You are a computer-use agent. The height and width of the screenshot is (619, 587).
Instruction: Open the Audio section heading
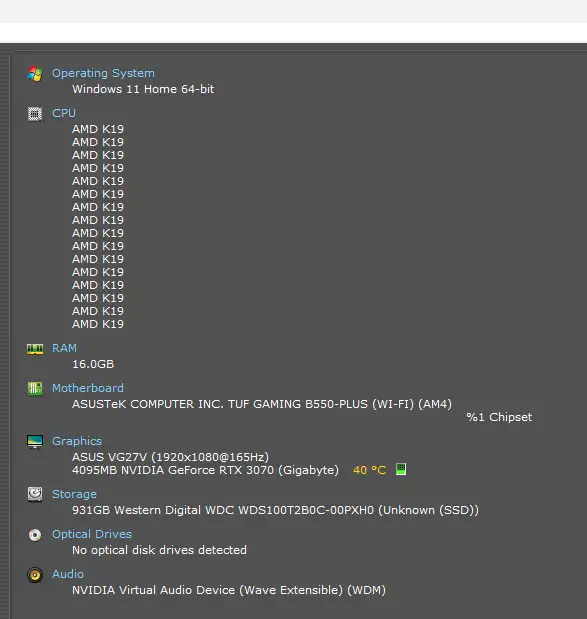68,574
